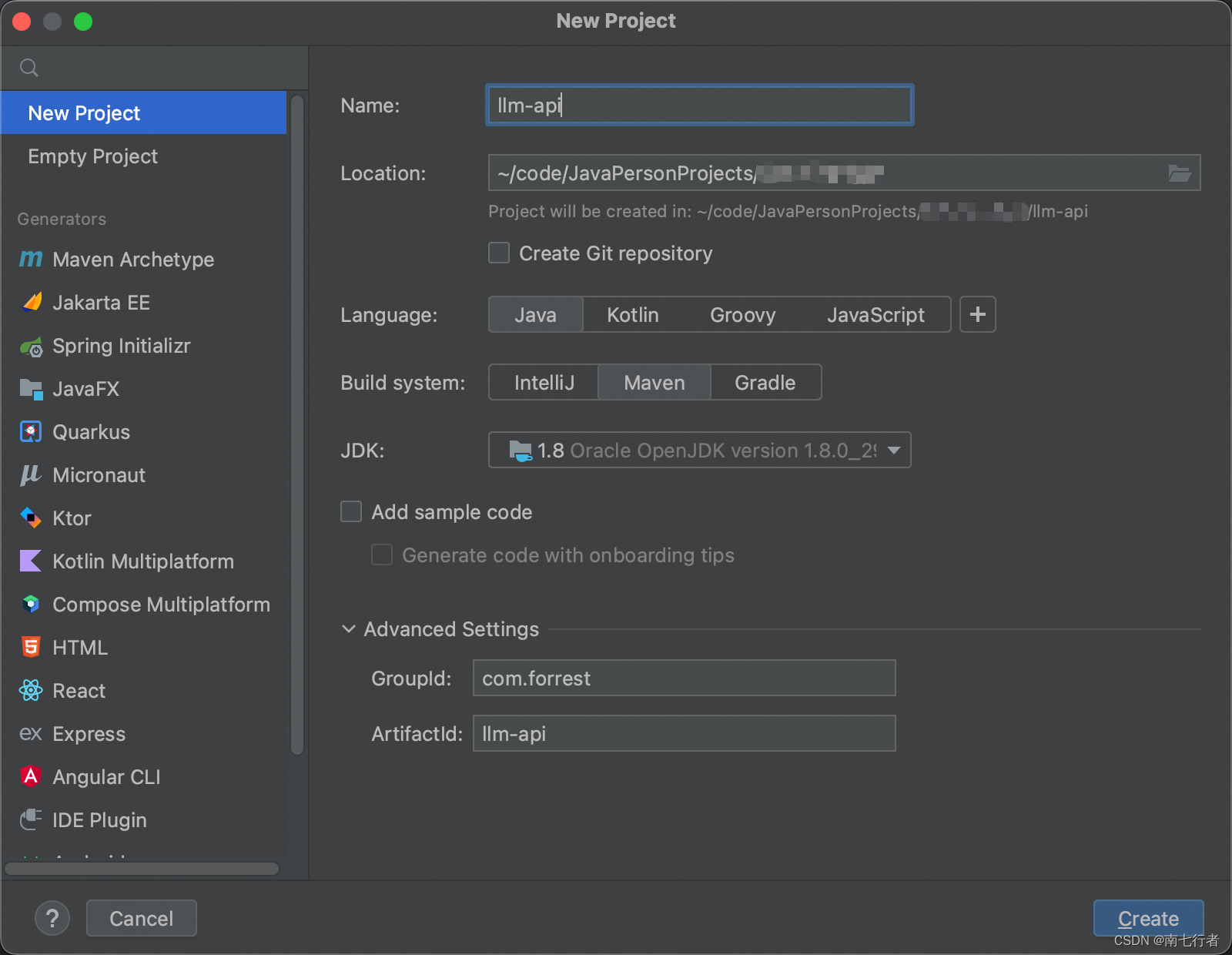The height and width of the screenshot is (955, 1232).
Task: Toggle Generate code with onboarding tips checkbox
Action: tap(382, 555)
